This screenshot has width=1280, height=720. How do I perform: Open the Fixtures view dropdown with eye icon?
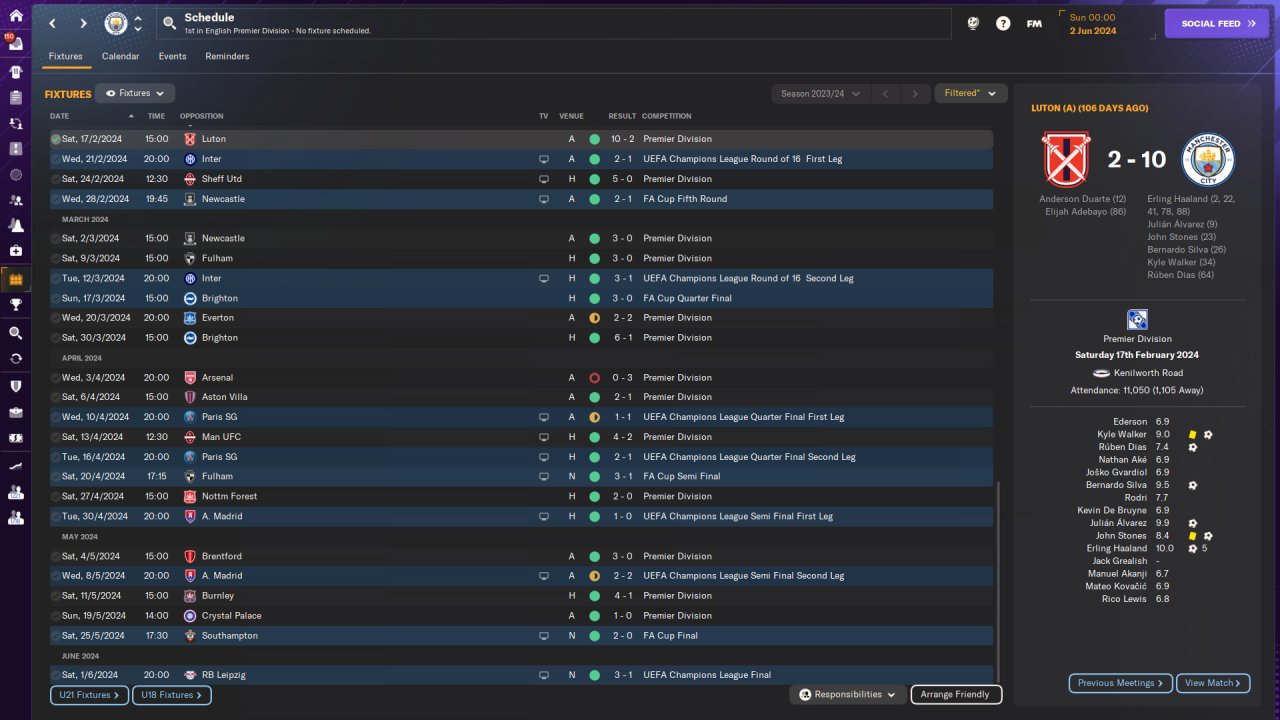[x=135, y=93]
